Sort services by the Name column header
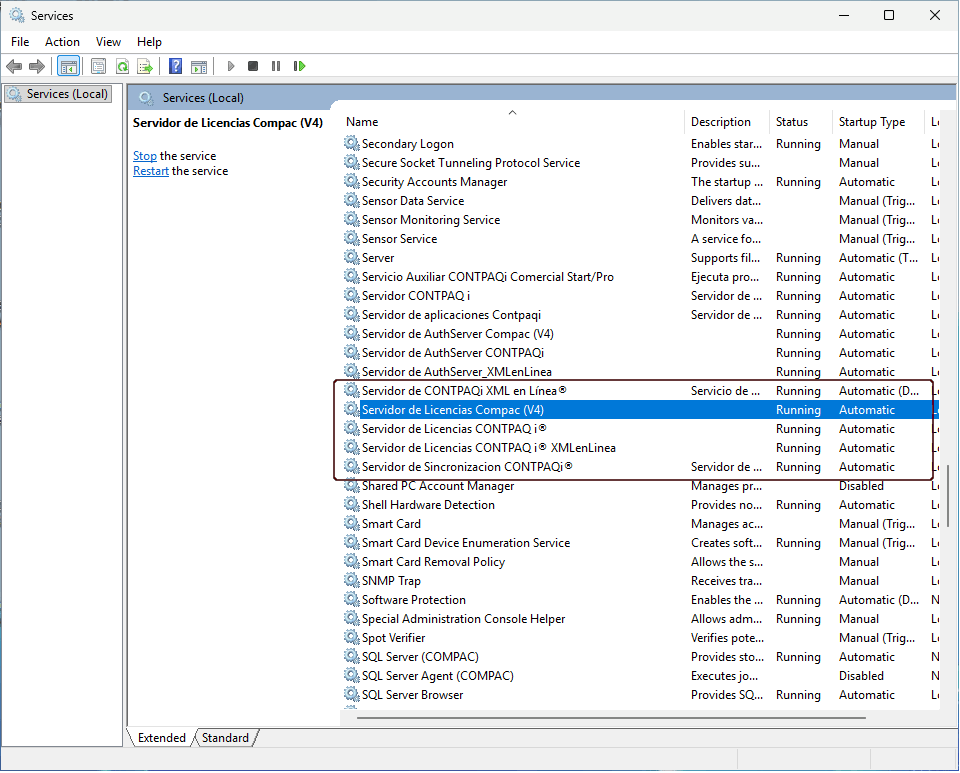960x773 pixels. (363, 122)
